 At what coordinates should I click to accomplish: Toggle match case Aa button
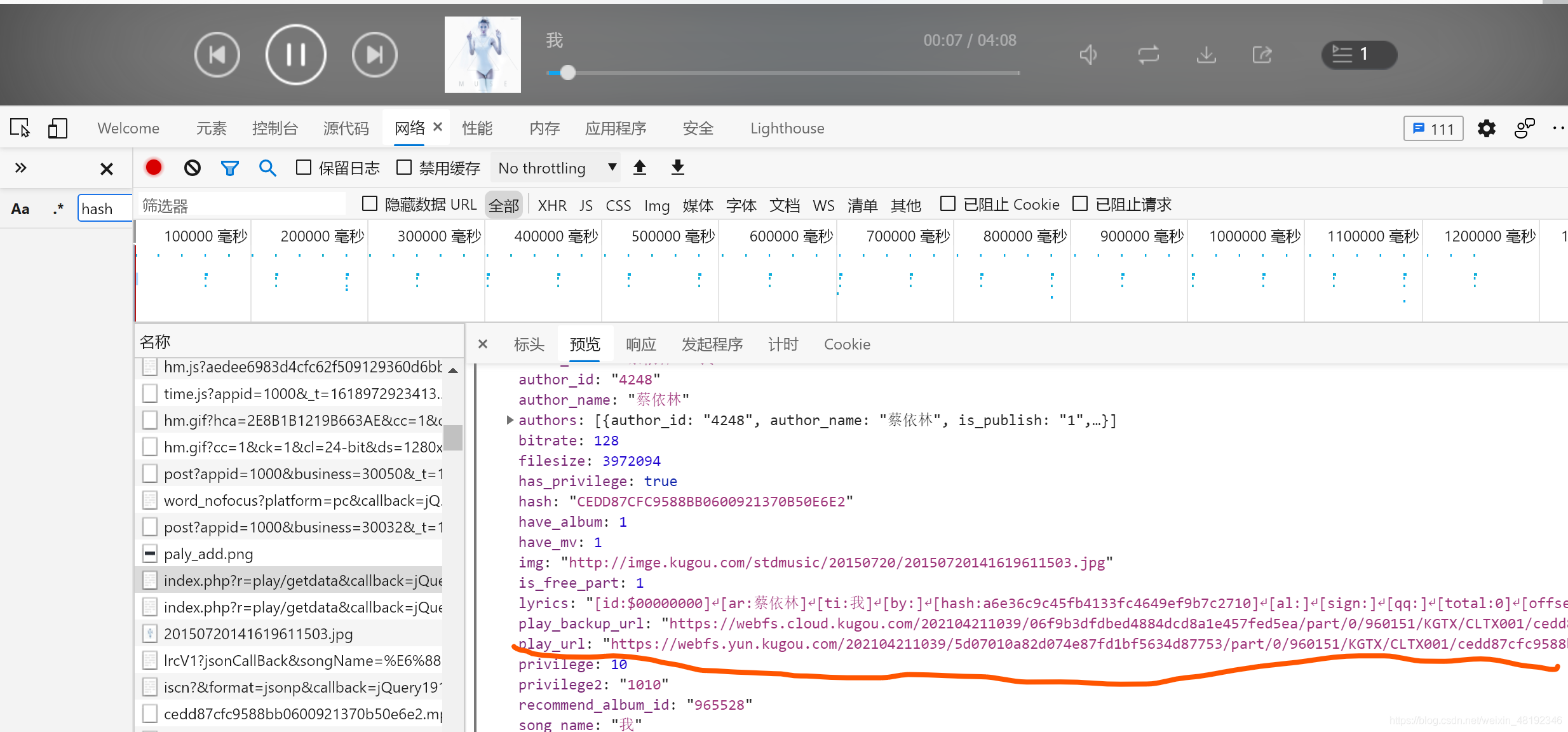[x=20, y=209]
